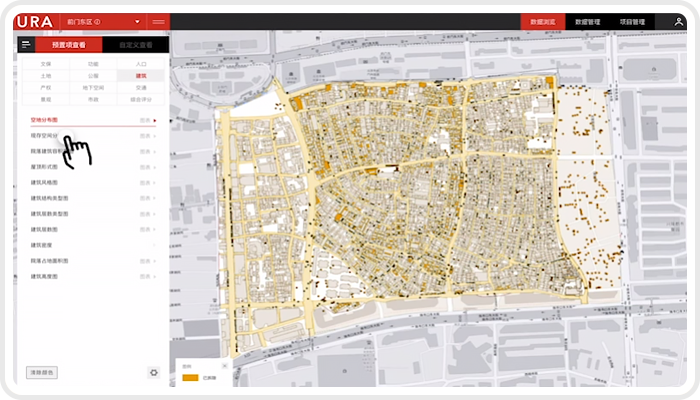The image size is (700, 400).
Task: Open the settings gear at the panel bottom
Action: 154,372
